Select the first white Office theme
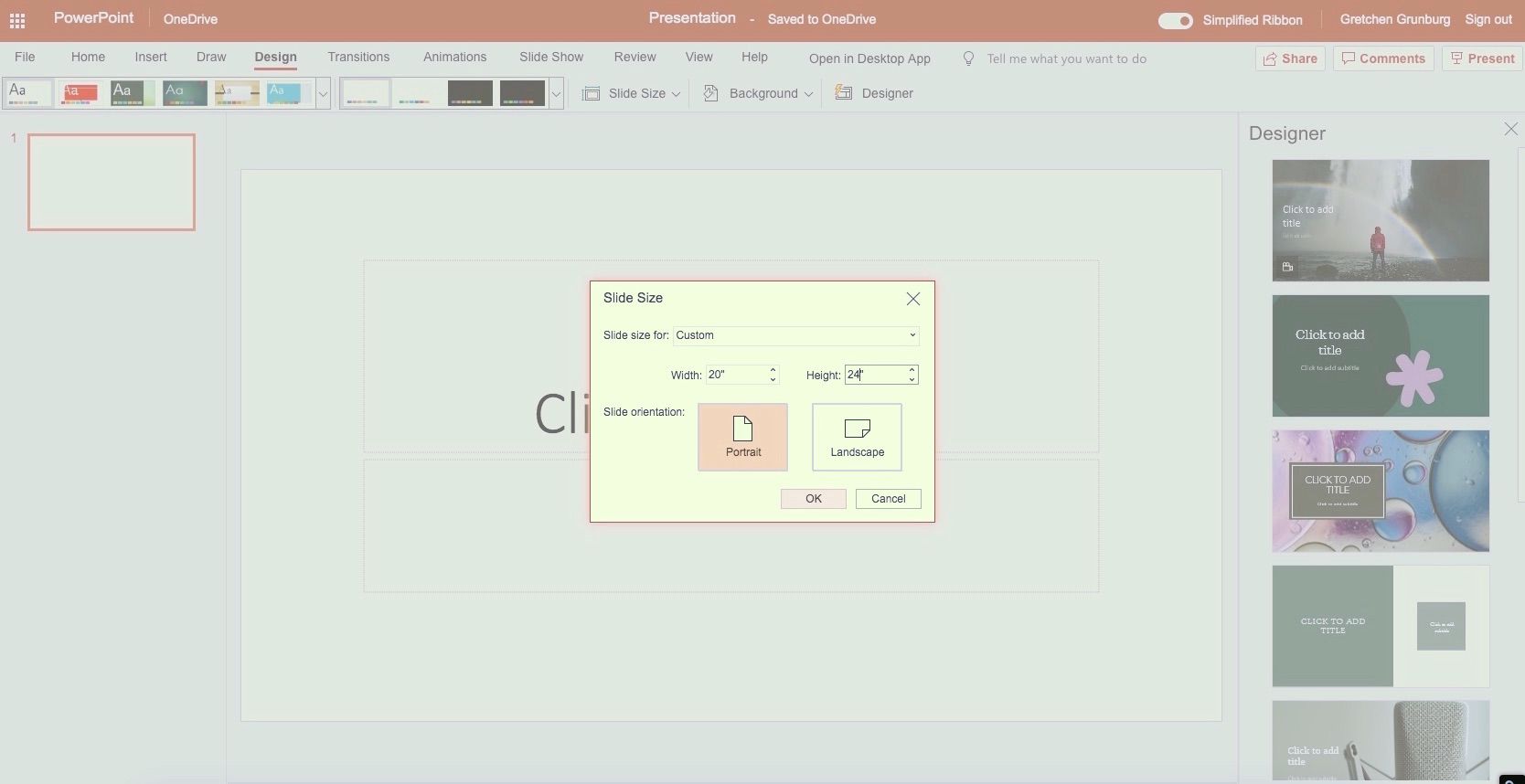Viewport: 1525px width, 784px height. [27, 93]
